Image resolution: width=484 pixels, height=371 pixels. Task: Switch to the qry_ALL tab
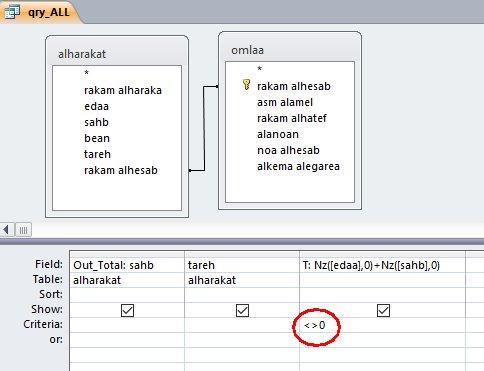point(40,12)
